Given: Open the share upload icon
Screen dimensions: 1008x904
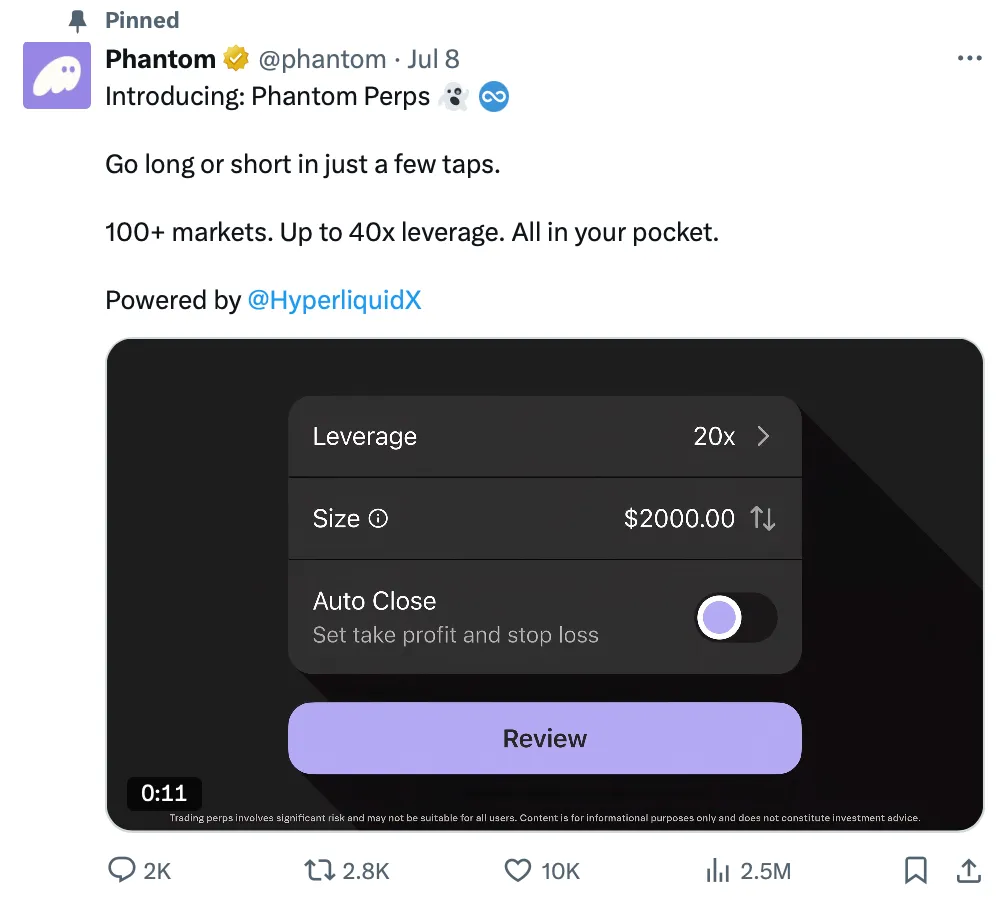Looking at the screenshot, I should [970, 870].
